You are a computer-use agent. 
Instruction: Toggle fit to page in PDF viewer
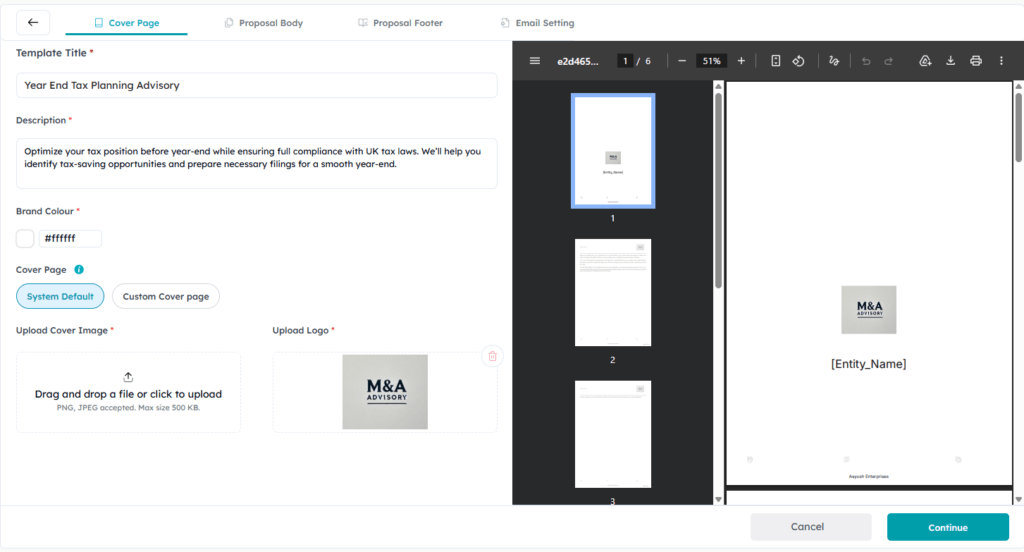coord(775,61)
